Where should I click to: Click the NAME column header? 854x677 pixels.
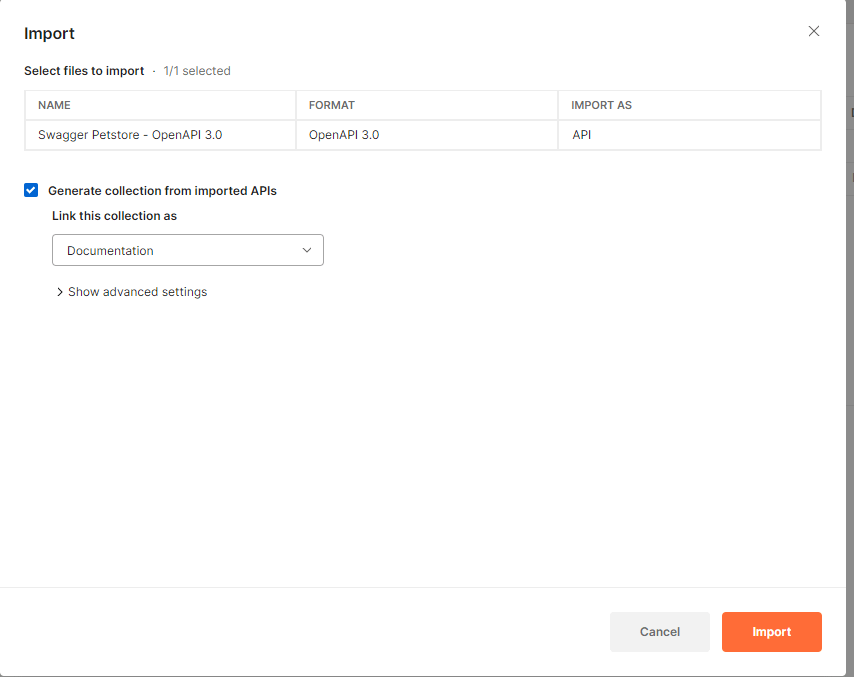[x=54, y=105]
